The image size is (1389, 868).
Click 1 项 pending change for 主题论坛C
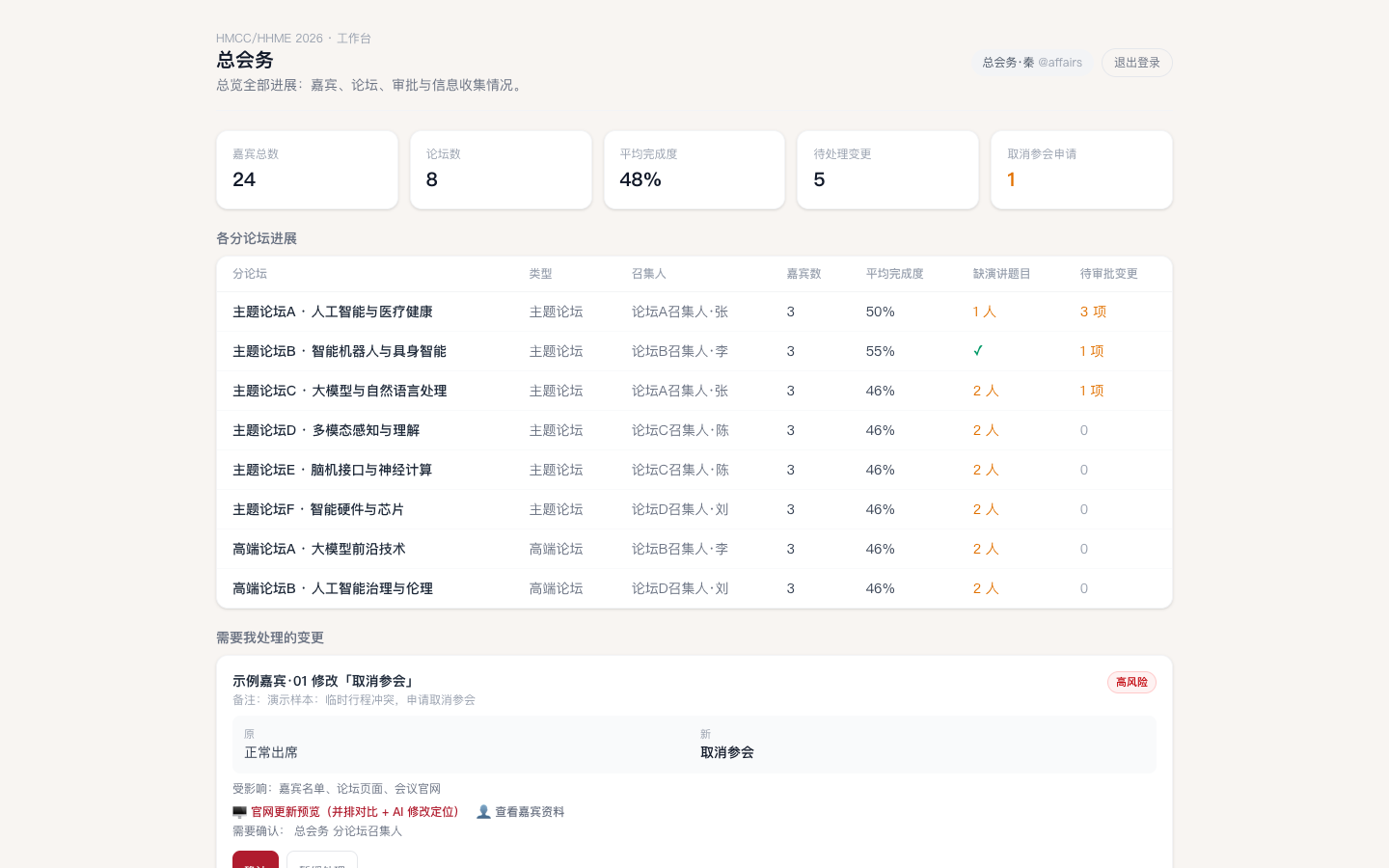tap(1092, 391)
